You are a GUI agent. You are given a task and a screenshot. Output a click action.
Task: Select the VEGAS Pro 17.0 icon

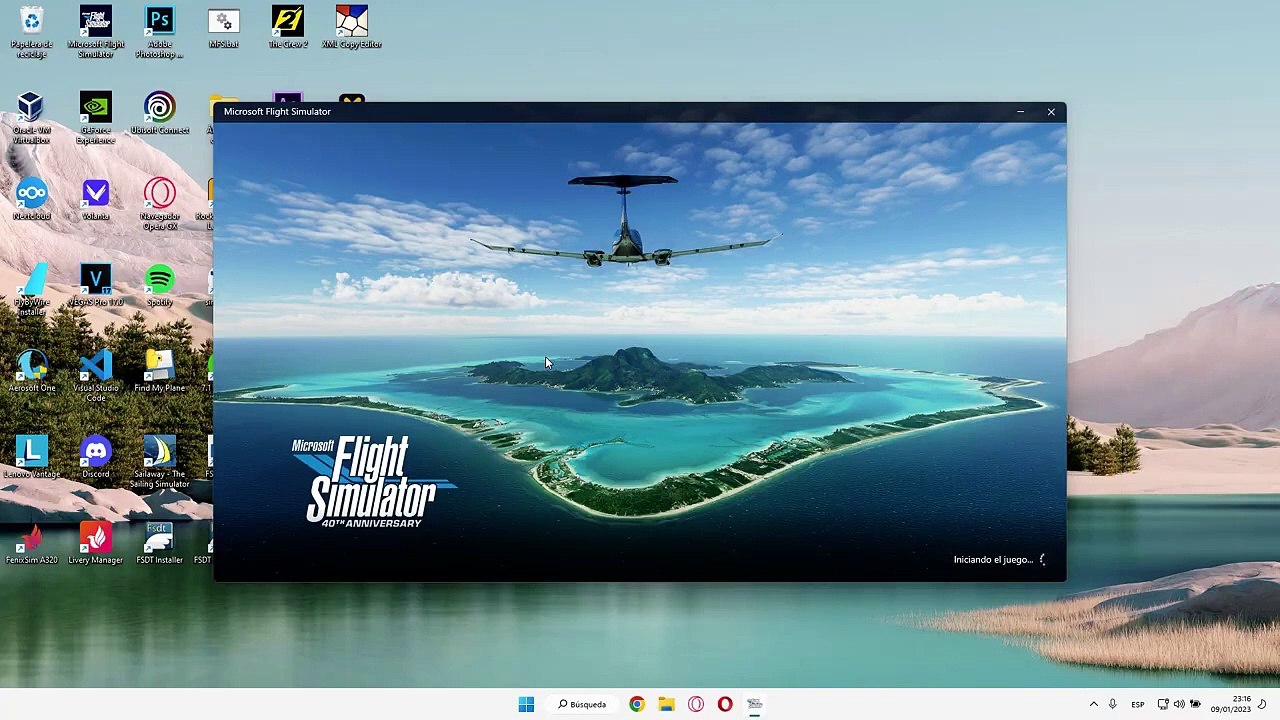click(96, 286)
